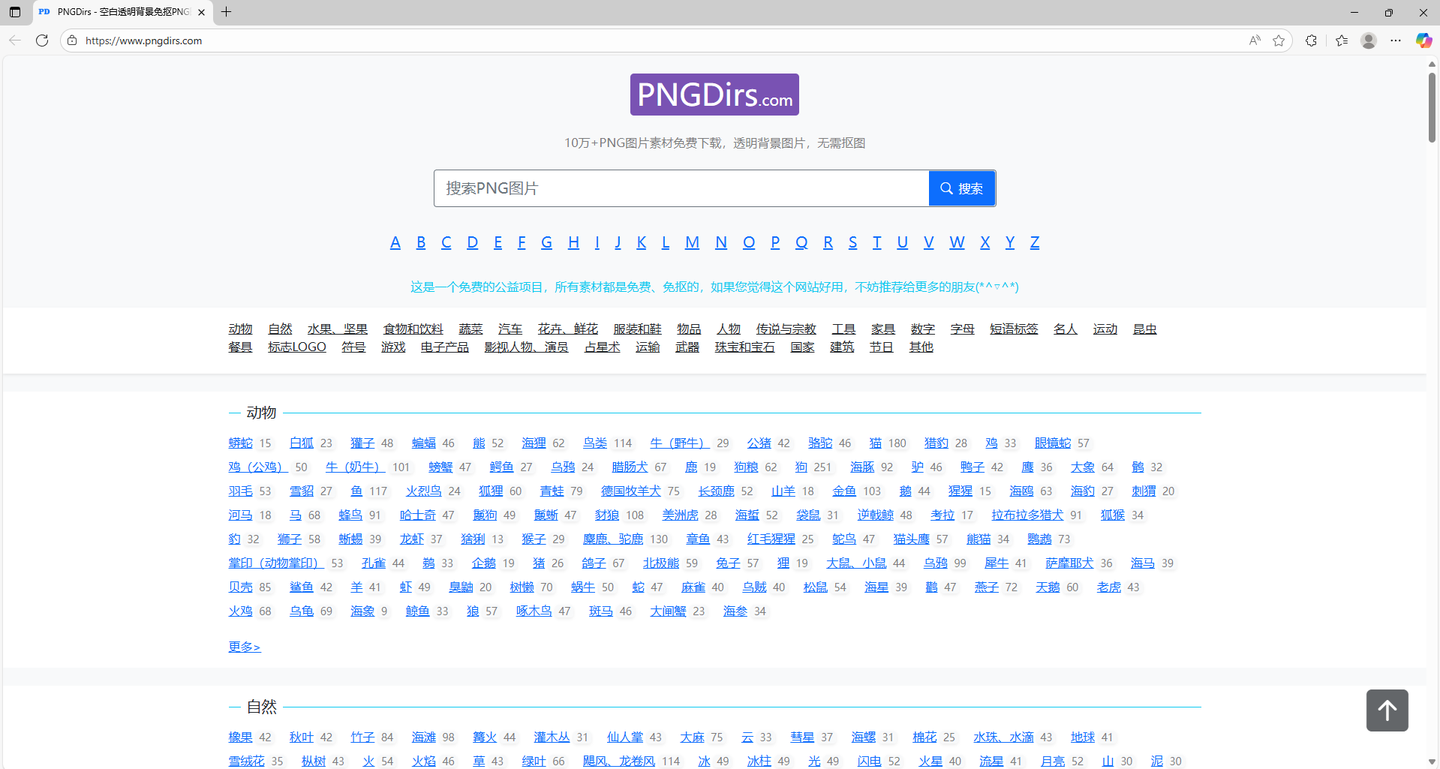Open the 汽车 category link
This screenshot has height=769, width=1440.
point(510,329)
